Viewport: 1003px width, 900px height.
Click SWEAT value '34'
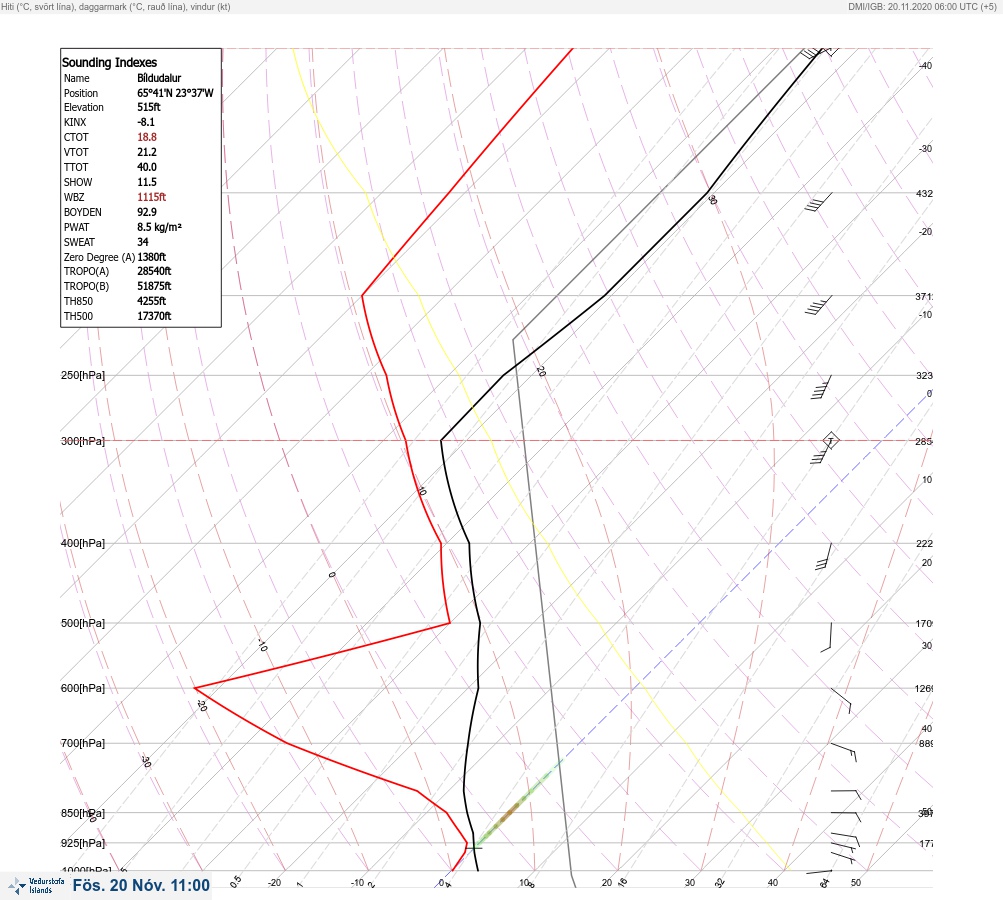click(143, 242)
